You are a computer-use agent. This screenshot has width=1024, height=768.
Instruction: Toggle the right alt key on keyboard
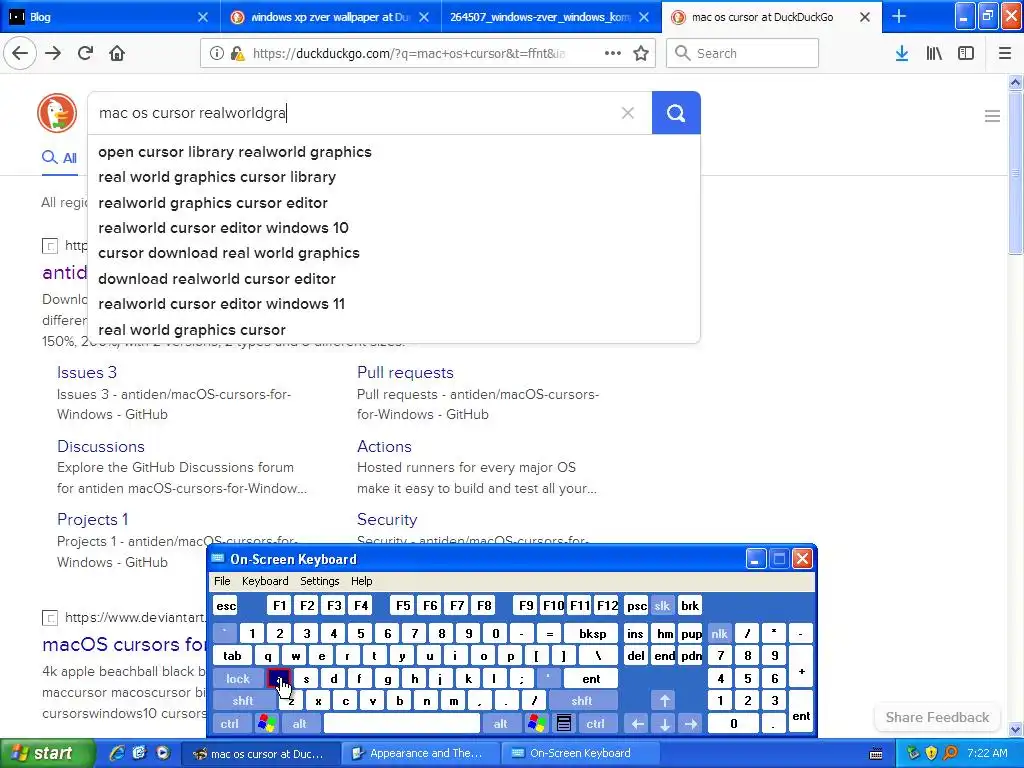pos(501,724)
